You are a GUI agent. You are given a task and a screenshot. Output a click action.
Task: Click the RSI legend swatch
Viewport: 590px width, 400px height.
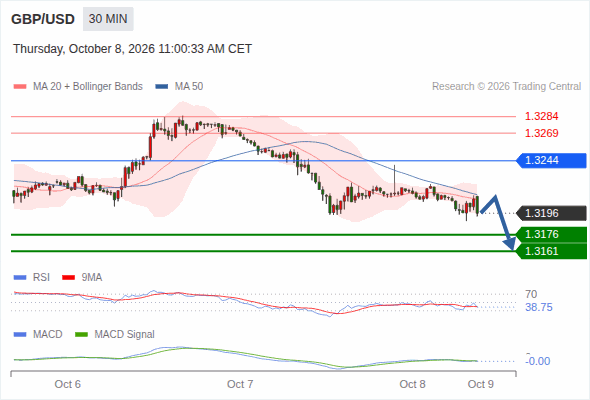(x=20, y=278)
